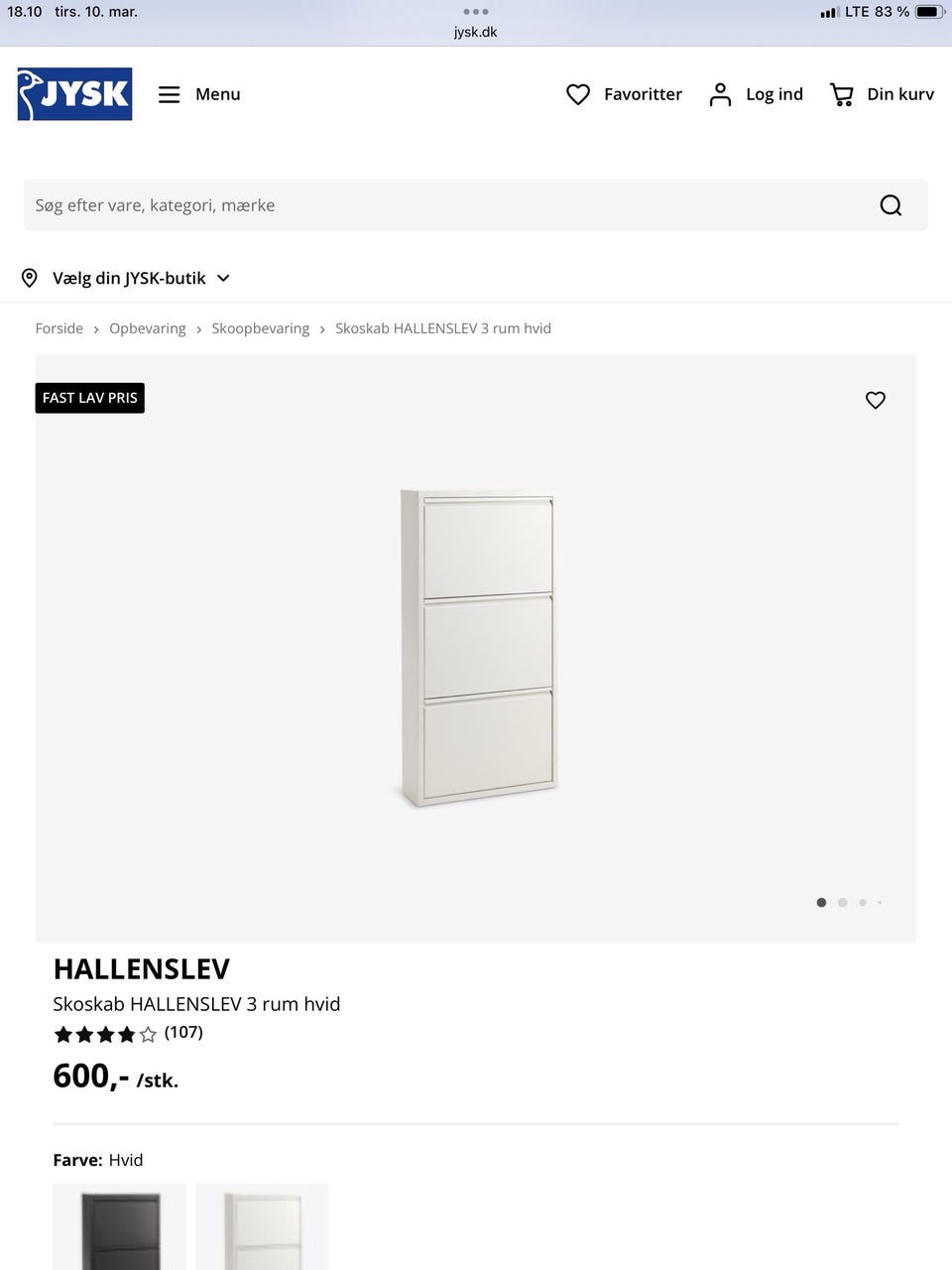The width and height of the screenshot is (952, 1270).
Task: Open Skoopbevaring breadcrumb item
Action: pos(260,328)
